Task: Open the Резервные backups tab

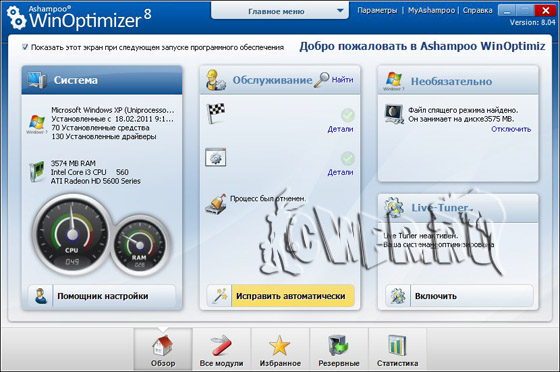Action: pyautogui.click(x=339, y=348)
